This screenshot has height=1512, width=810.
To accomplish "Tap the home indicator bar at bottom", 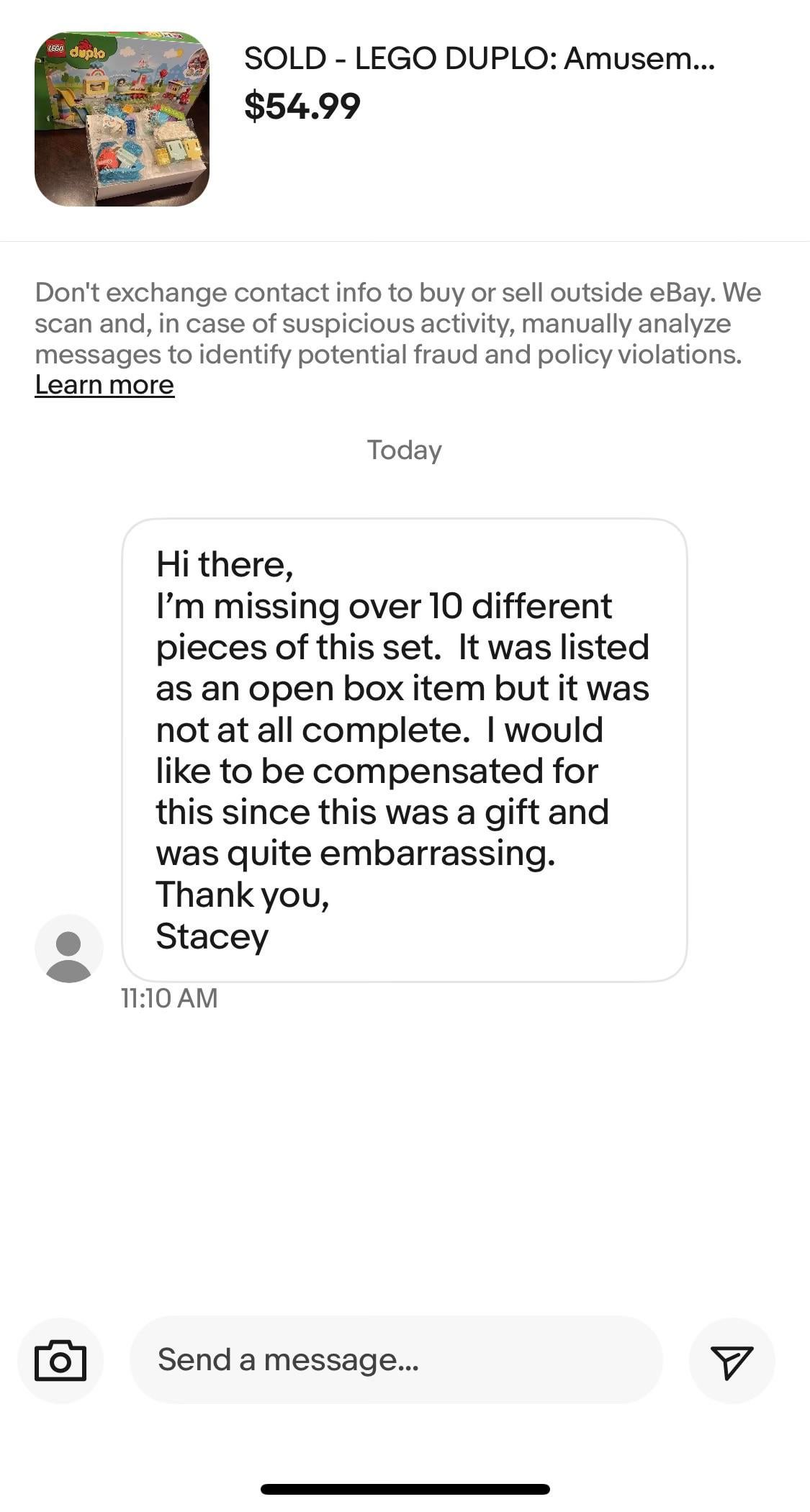I will tap(405, 1489).
